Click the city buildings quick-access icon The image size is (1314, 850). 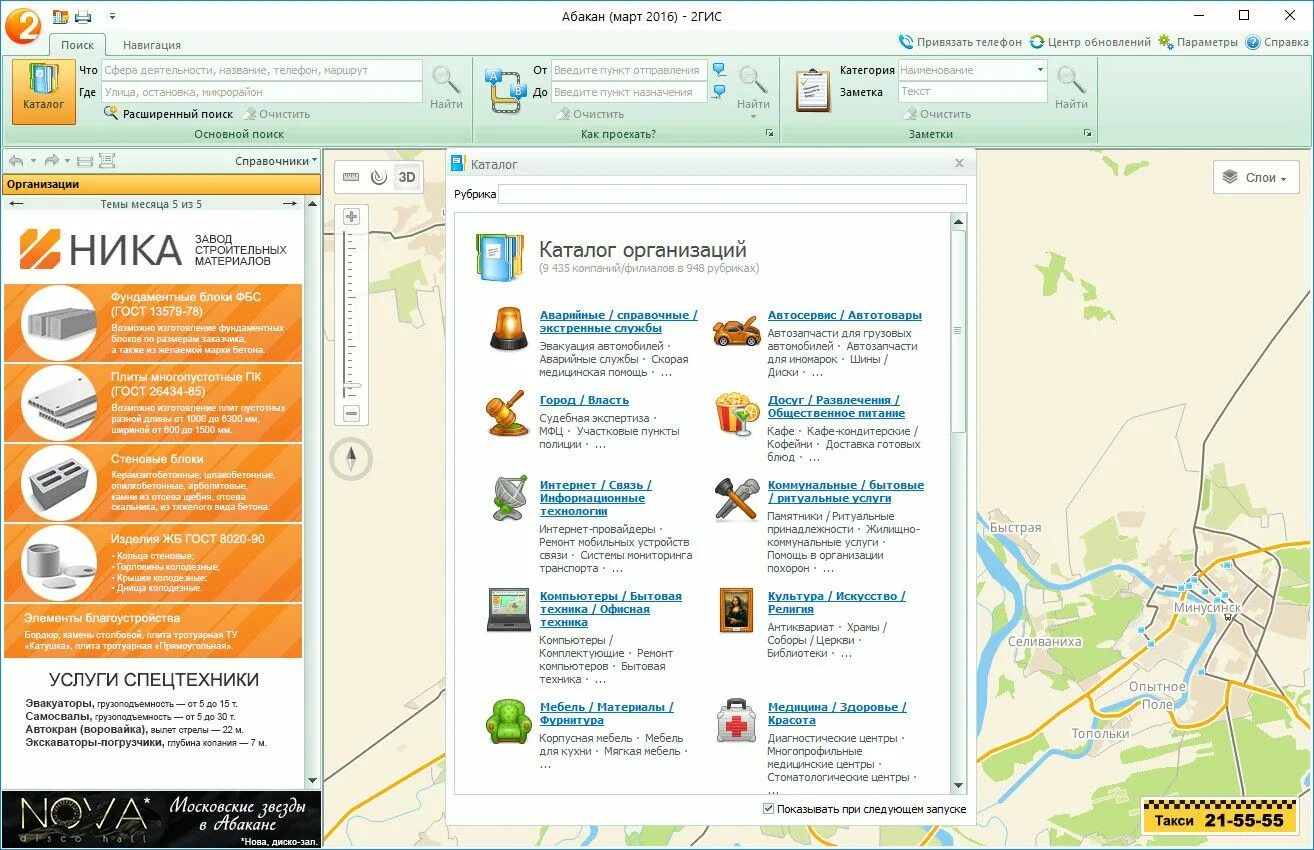tap(61, 16)
